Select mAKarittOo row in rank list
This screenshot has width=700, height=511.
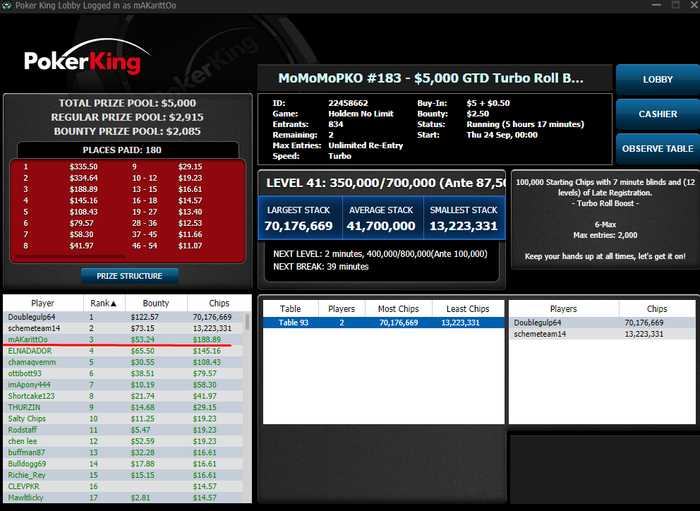click(x=124, y=340)
